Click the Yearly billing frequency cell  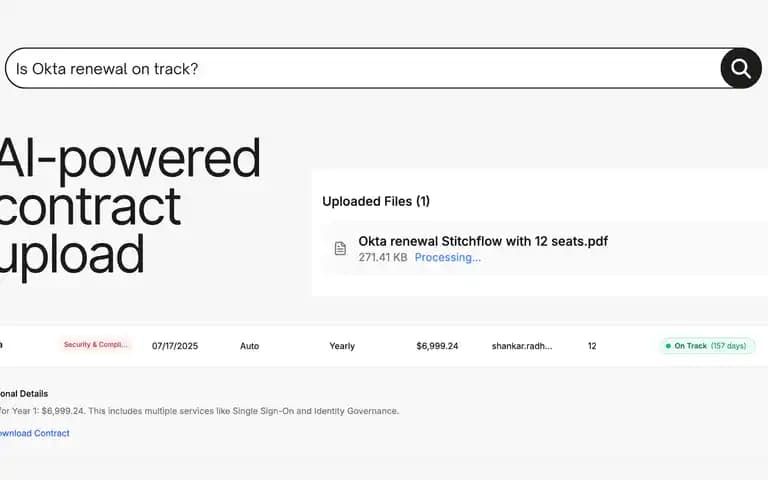342,346
